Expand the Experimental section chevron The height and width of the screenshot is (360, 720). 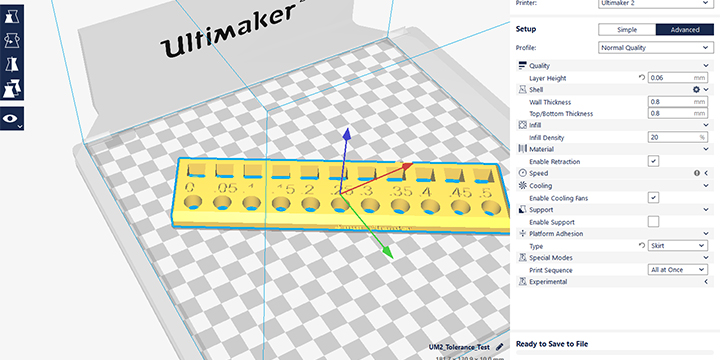pos(706,281)
